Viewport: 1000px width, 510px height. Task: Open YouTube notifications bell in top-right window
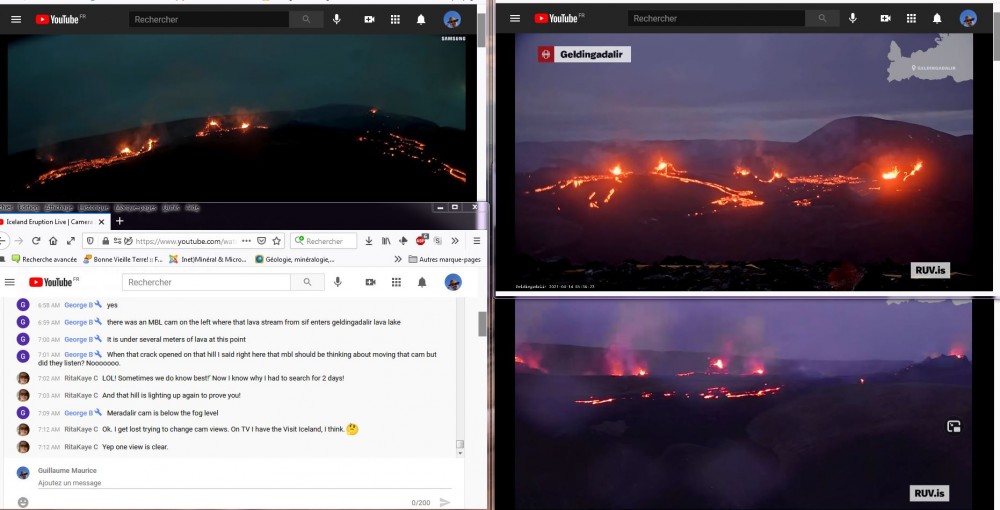937,18
